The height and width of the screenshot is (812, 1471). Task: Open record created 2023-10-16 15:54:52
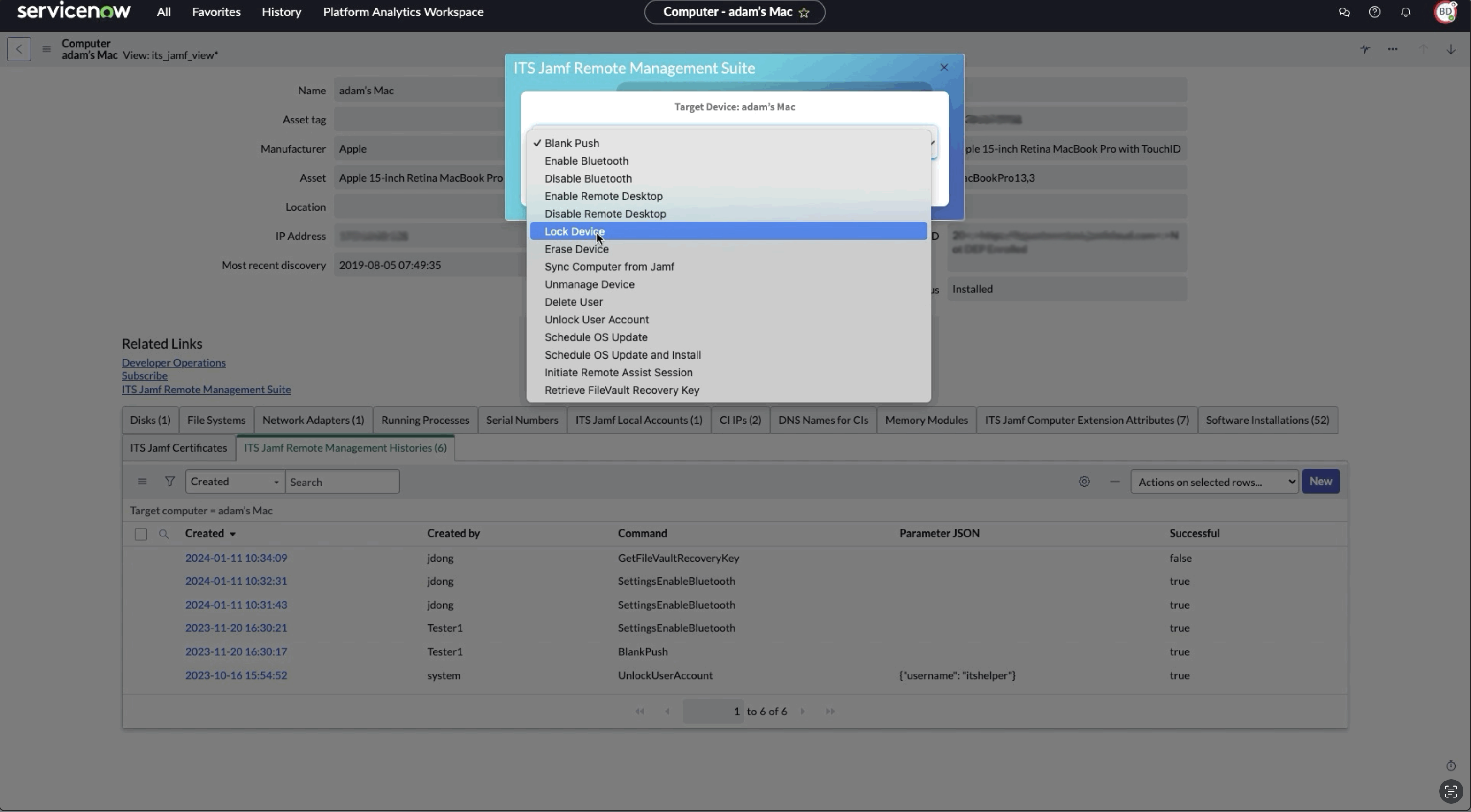click(236, 675)
